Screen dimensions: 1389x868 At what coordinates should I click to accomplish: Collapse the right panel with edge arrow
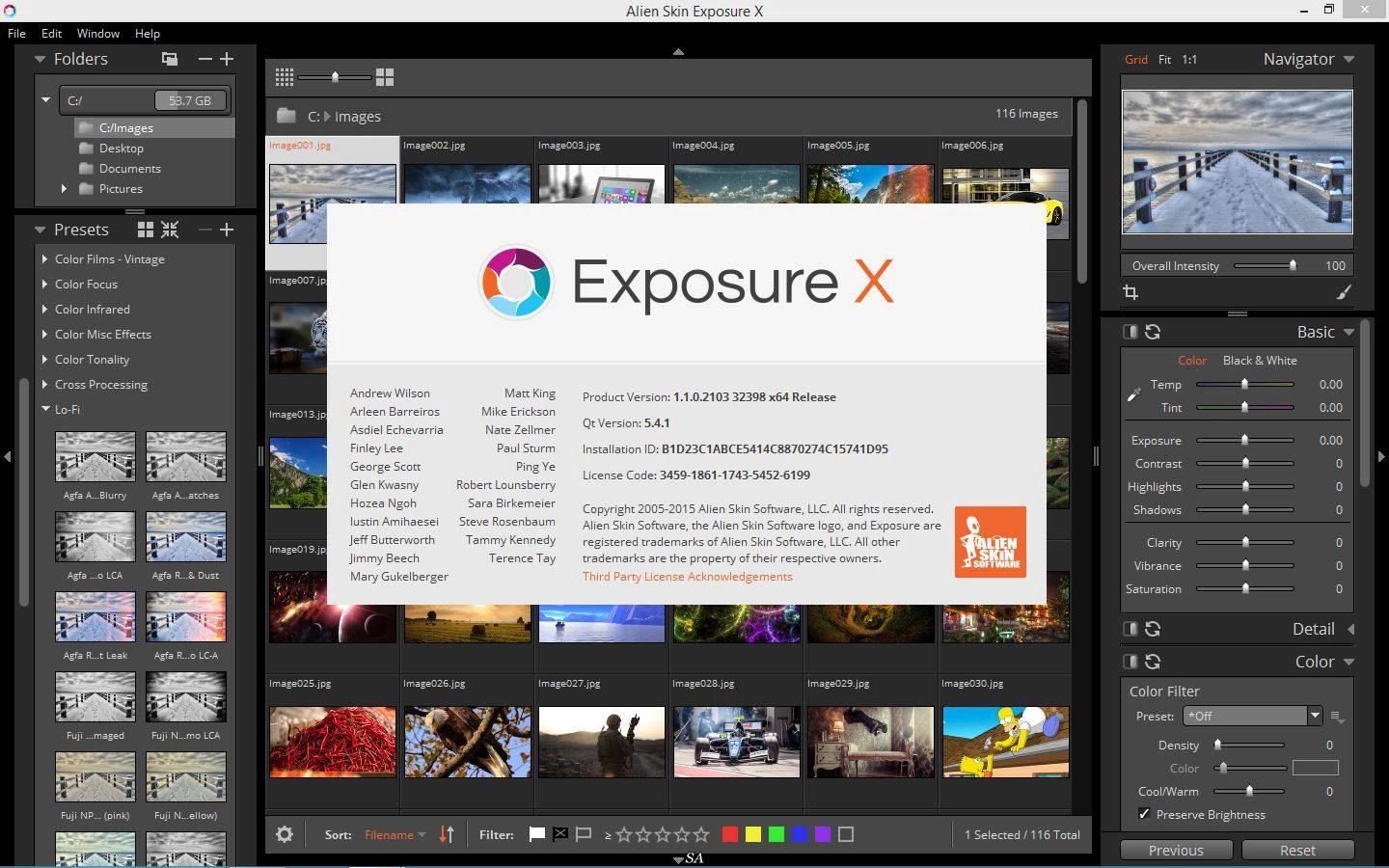1380,456
